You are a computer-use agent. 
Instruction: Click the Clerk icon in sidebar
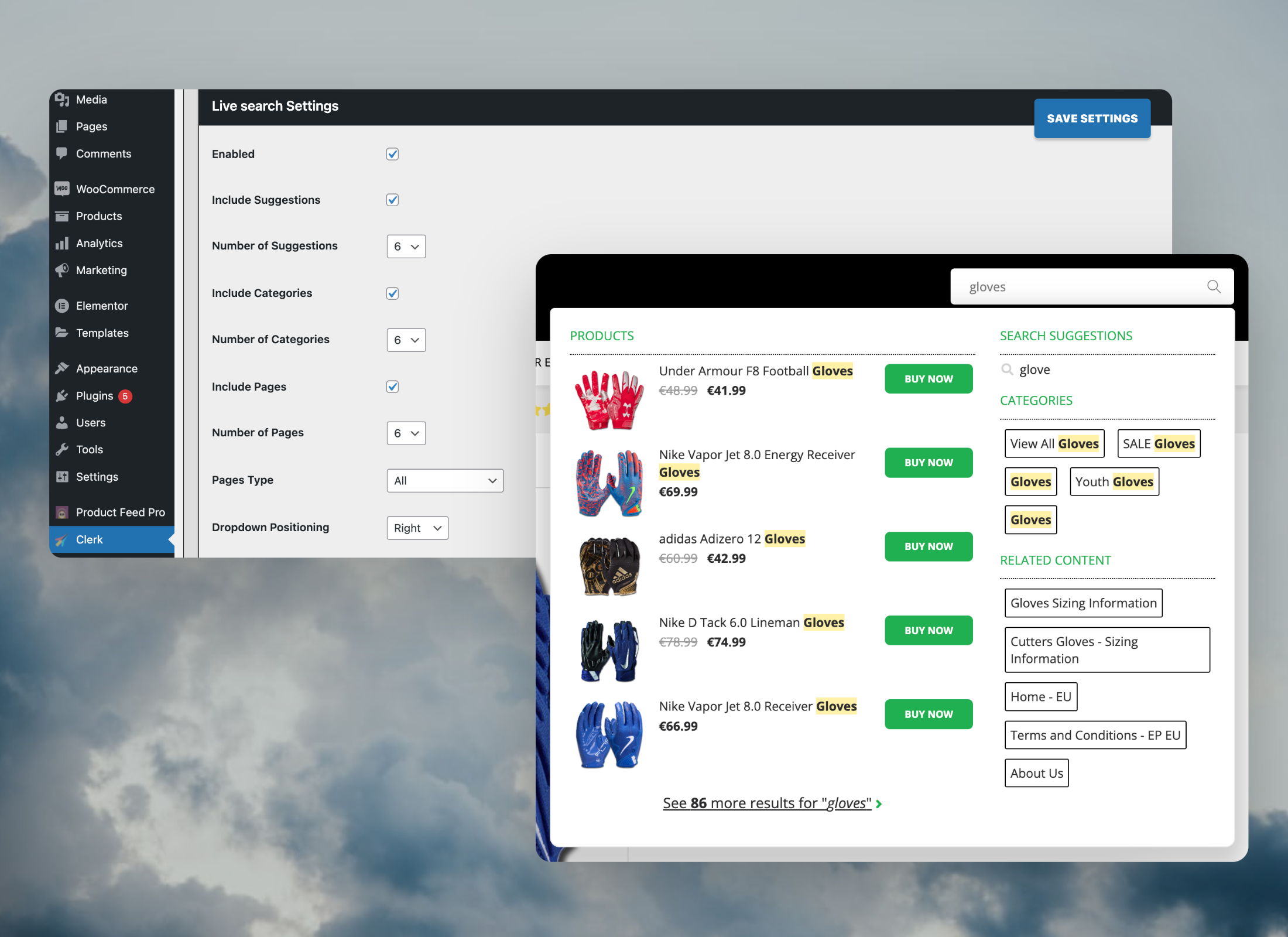[x=64, y=540]
